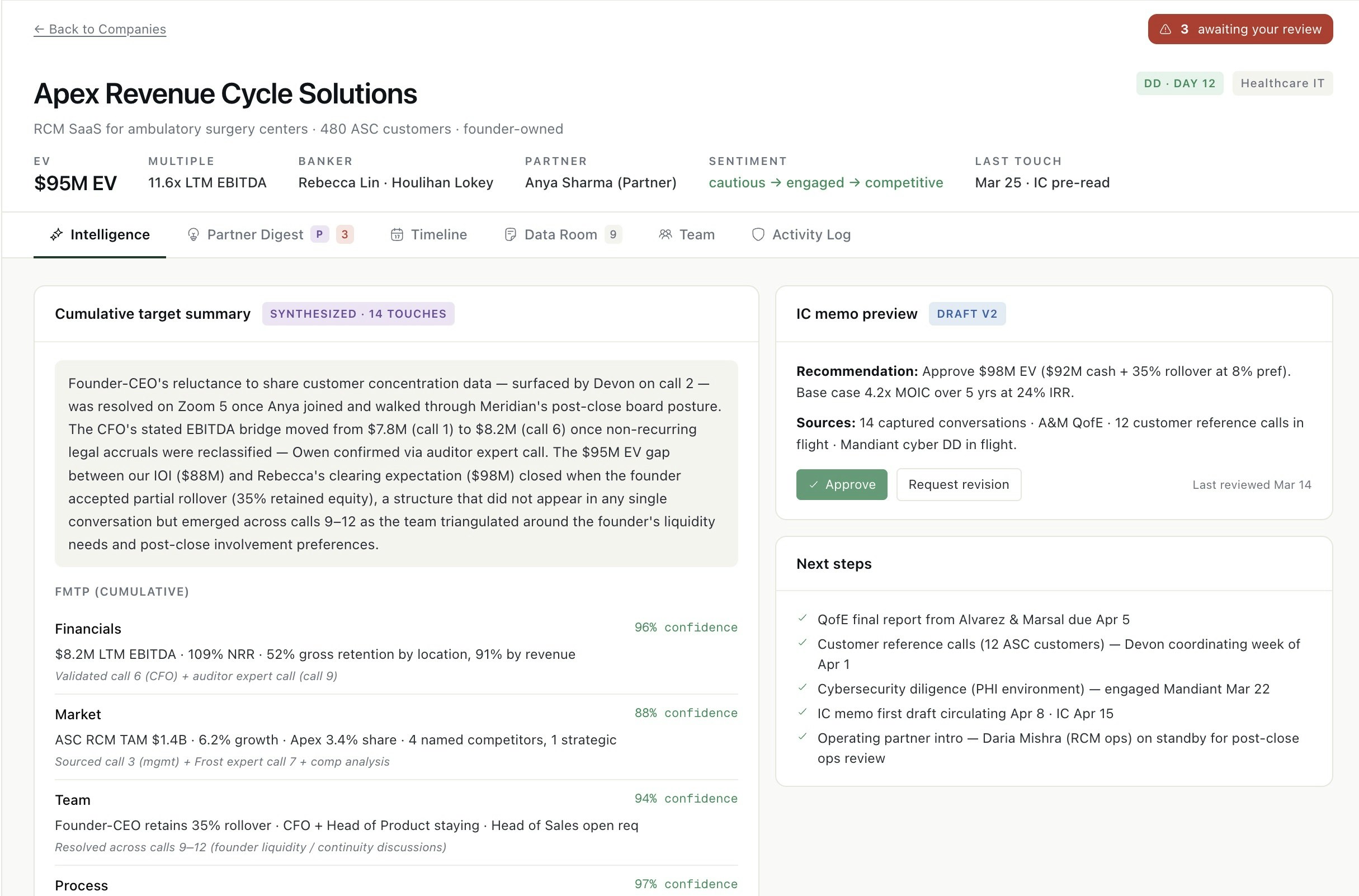The image size is (1359, 896).
Task: Click the Partner Digest lightbulb icon
Action: coord(193,234)
